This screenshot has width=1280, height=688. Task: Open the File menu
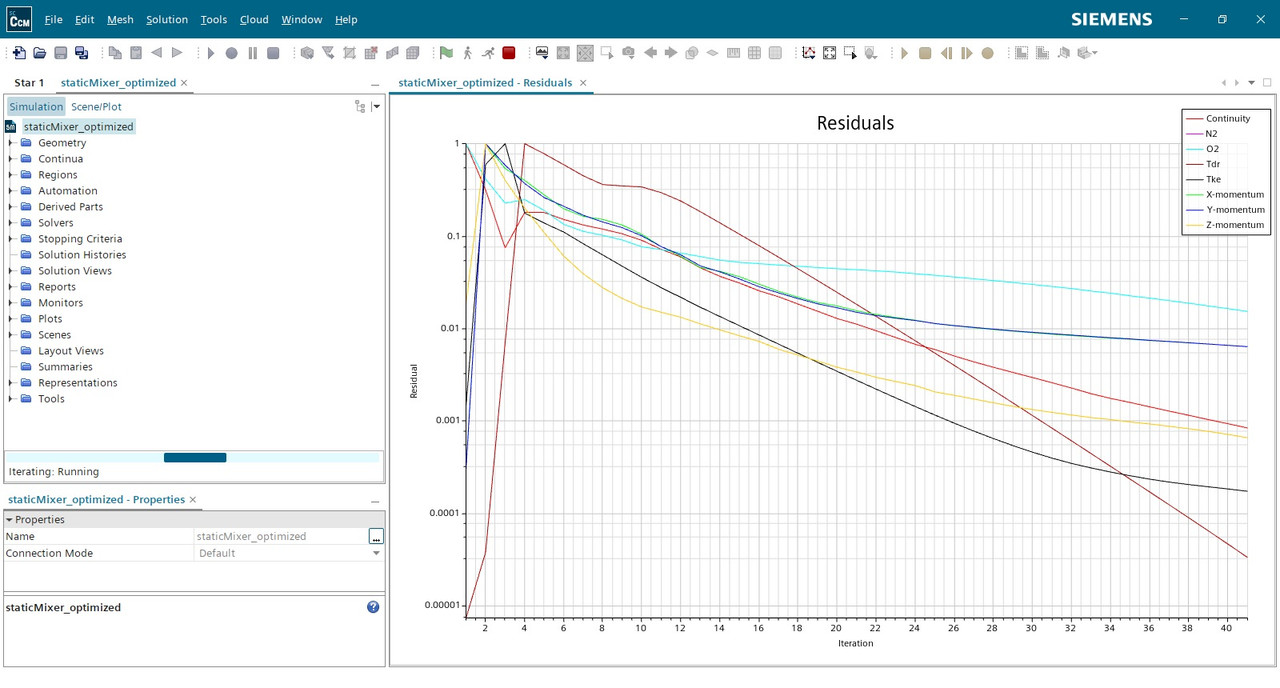coord(53,19)
